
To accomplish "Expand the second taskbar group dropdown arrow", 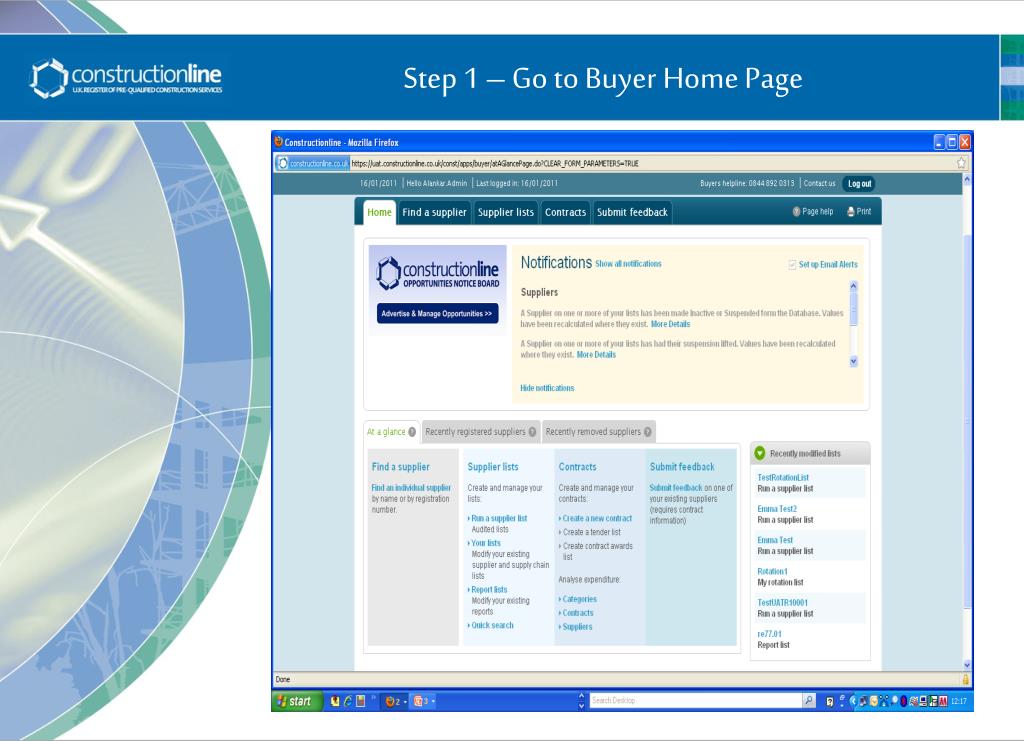I will tap(433, 702).
